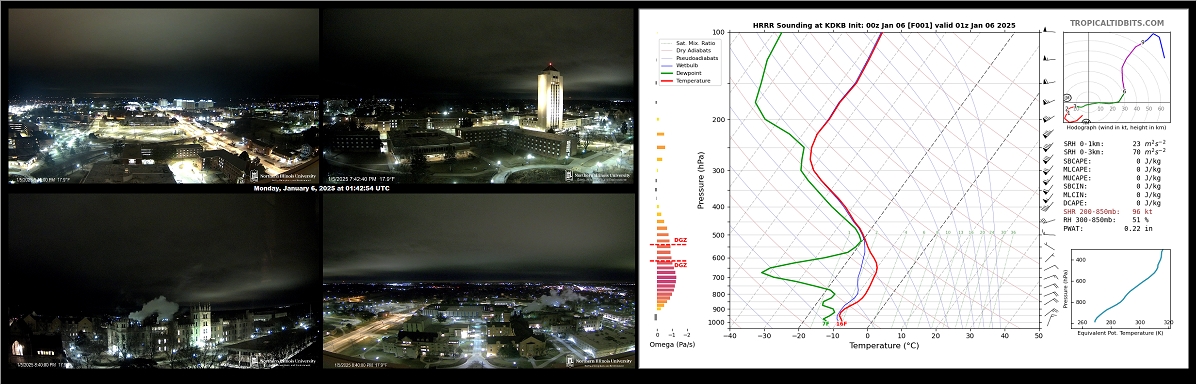Open the top-left city skyline webcam view
1197x385 pixels.
point(163,95)
